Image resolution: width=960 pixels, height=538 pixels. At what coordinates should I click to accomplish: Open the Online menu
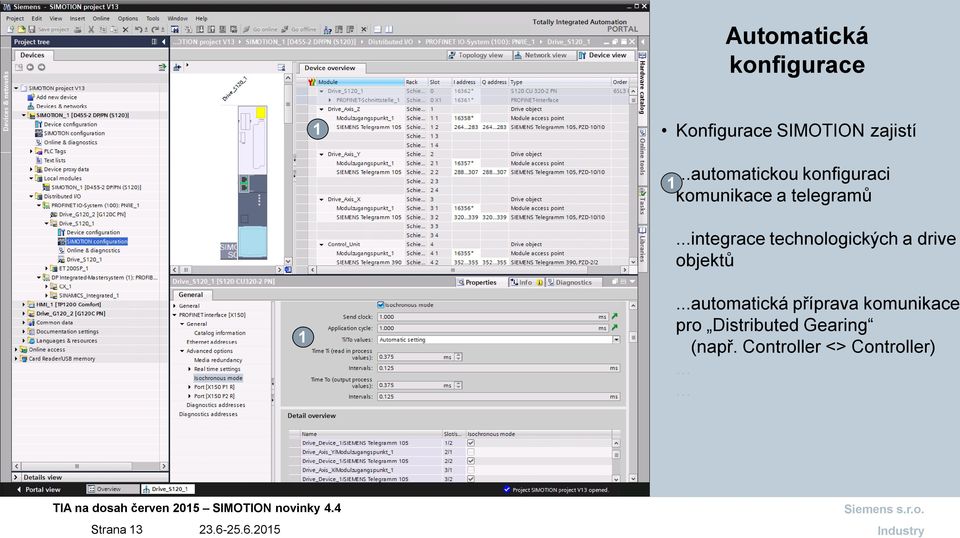100,18
